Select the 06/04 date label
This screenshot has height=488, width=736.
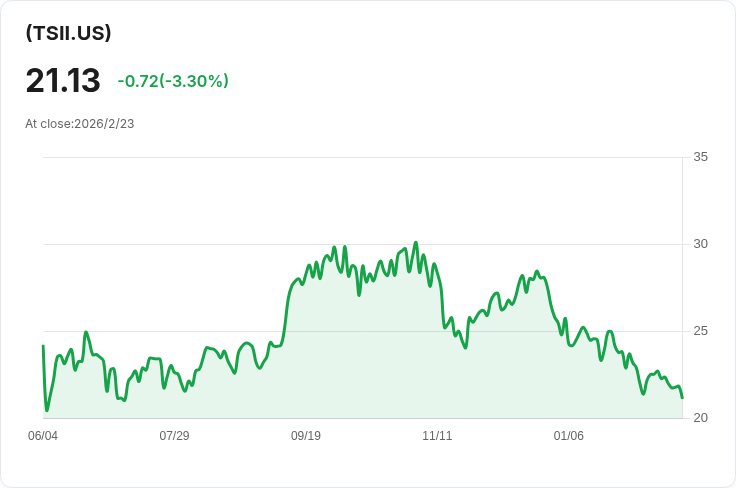pyautogui.click(x=43, y=436)
